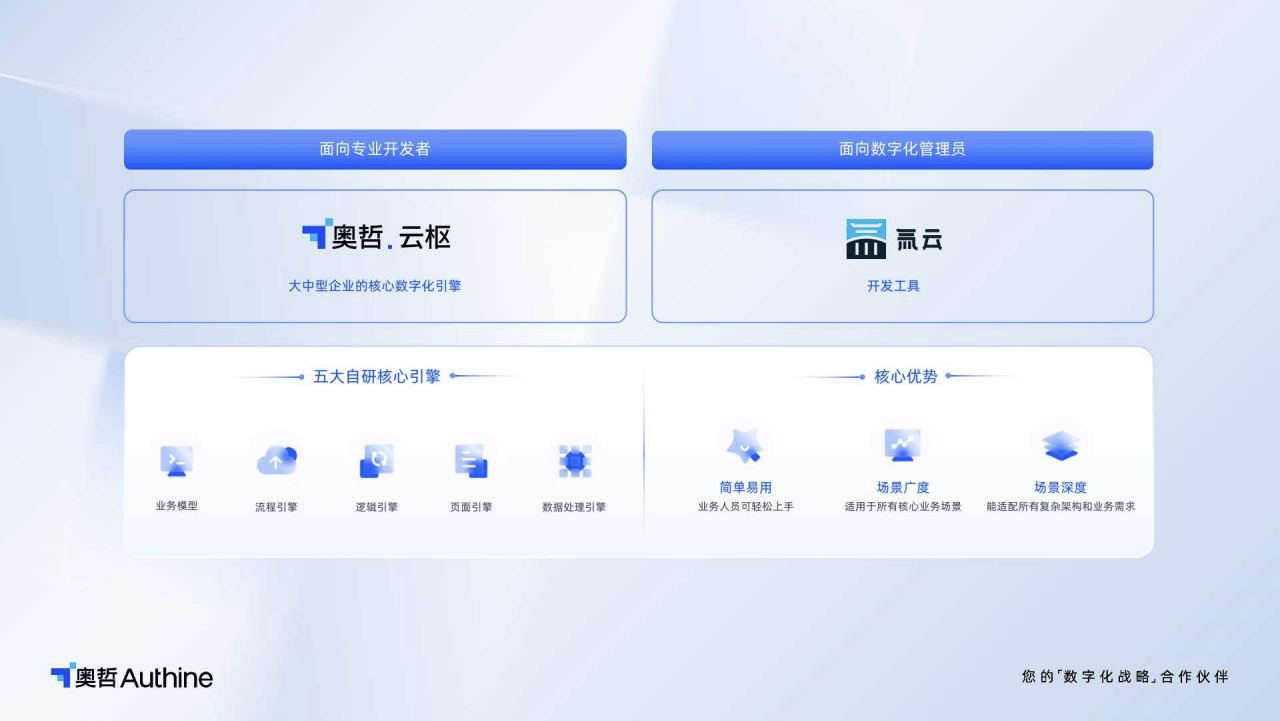Image resolution: width=1280 pixels, height=721 pixels.
Task: Click the 五大自研核心引擎 heading
Action: coord(377,377)
